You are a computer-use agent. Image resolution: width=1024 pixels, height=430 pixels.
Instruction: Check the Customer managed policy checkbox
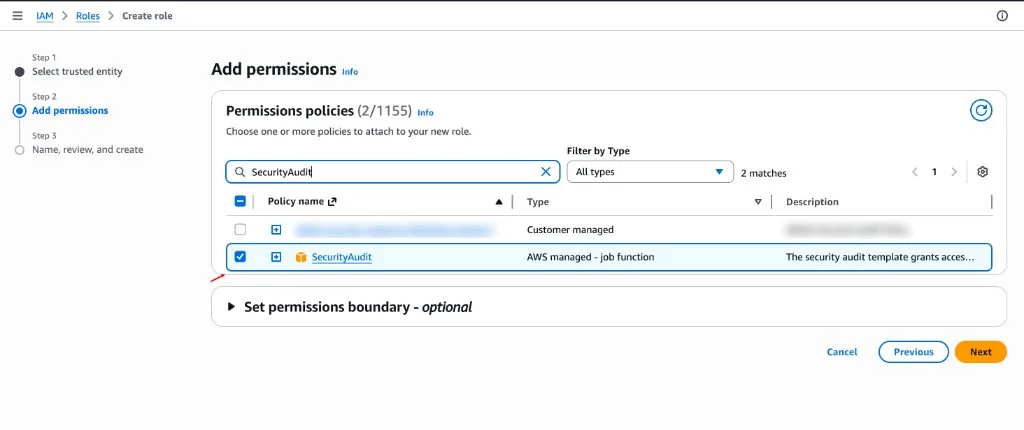tap(240, 229)
